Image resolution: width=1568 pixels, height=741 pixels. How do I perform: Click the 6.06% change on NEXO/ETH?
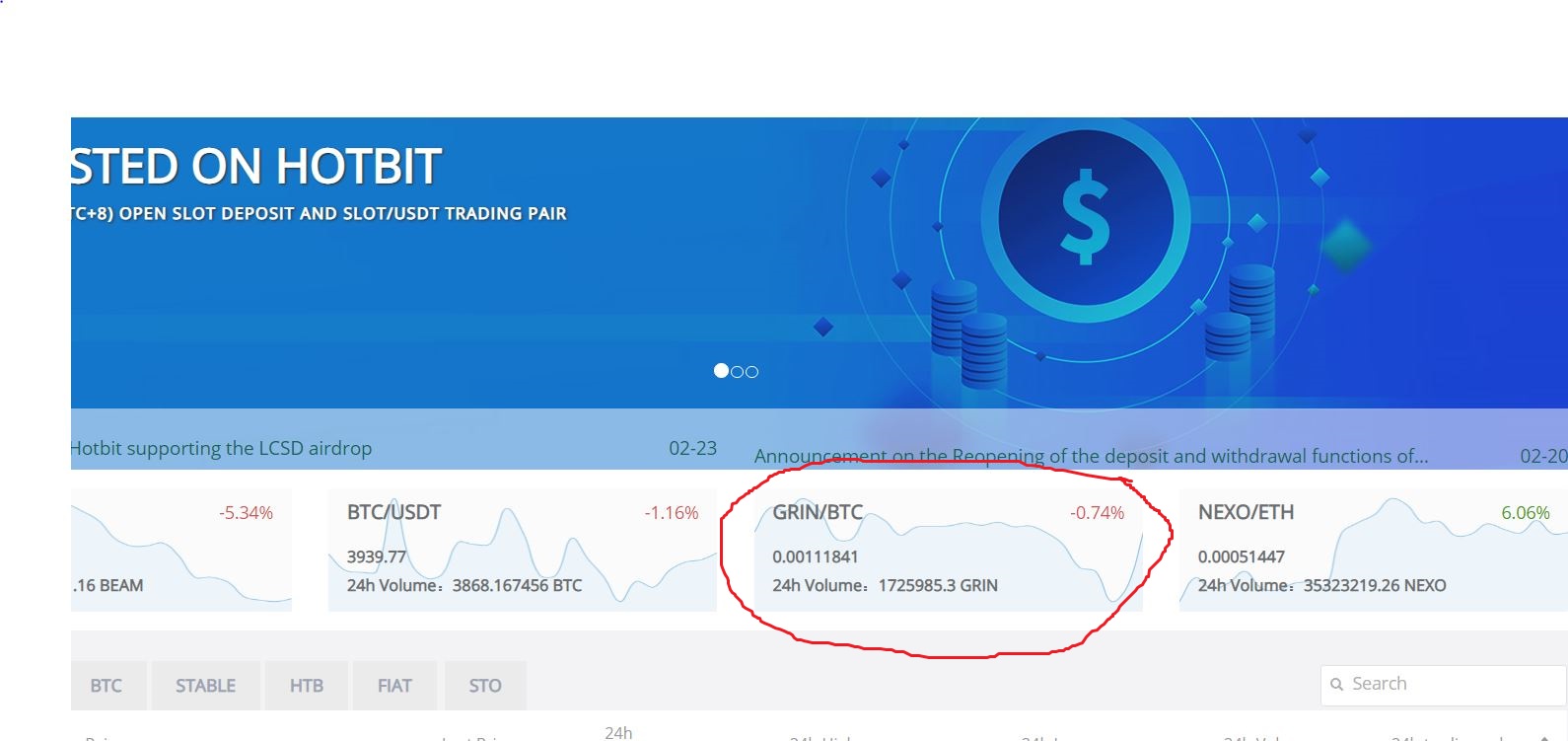coord(1526,513)
